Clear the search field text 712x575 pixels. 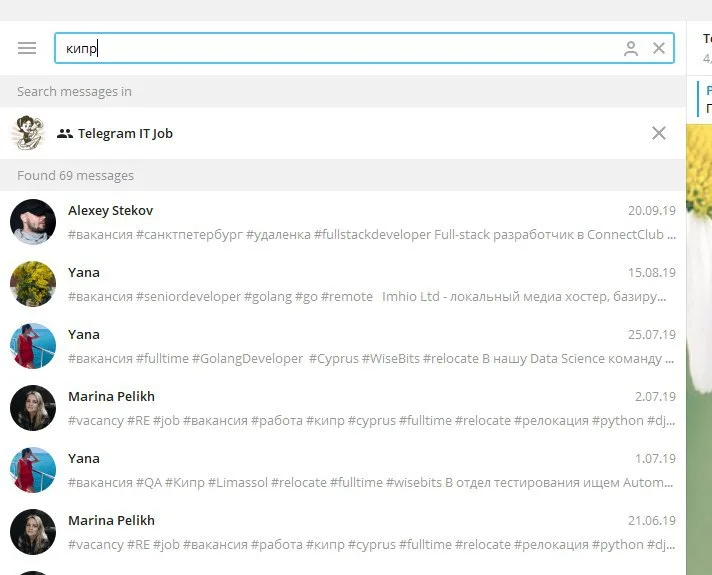pos(659,48)
